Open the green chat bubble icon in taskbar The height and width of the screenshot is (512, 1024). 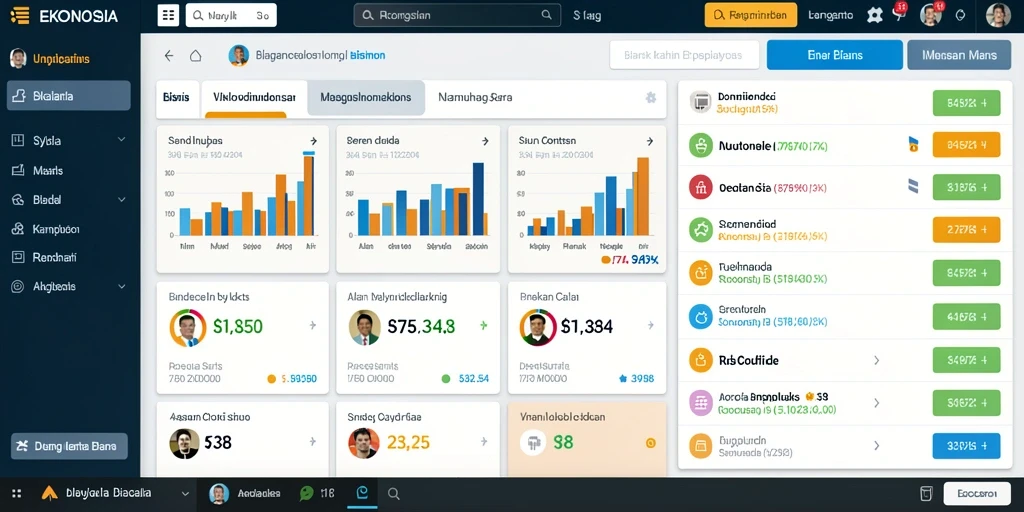pyautogui.click(x=306, y=494)
